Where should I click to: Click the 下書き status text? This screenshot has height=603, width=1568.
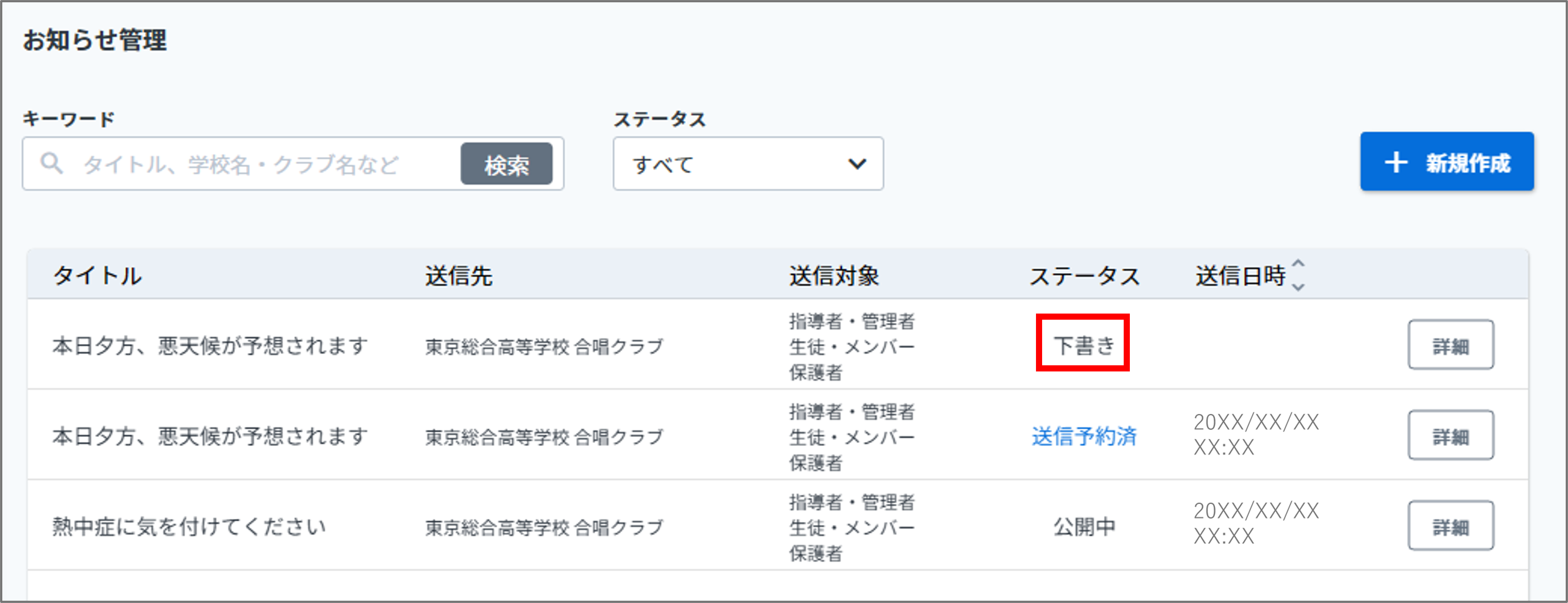(x=1083, y=345)
